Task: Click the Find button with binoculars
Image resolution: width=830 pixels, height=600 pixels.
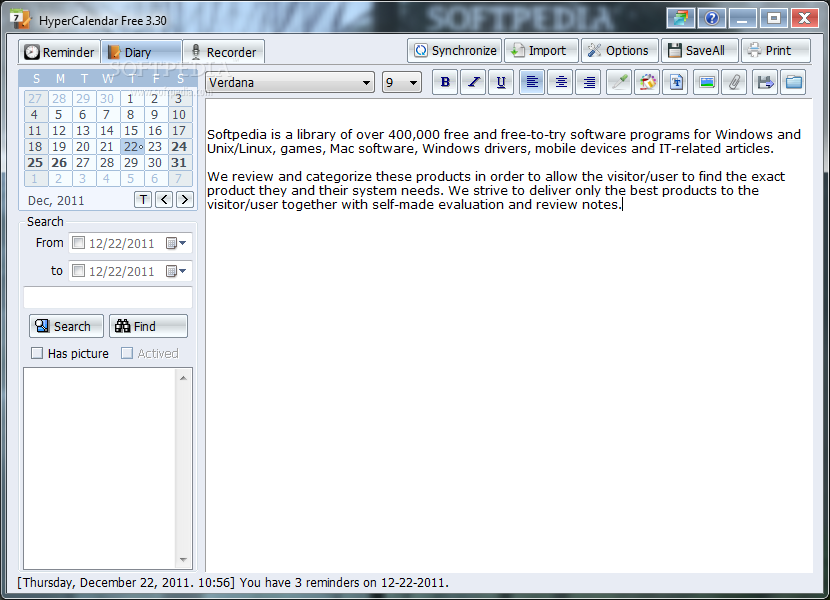Action: [148, 326]
